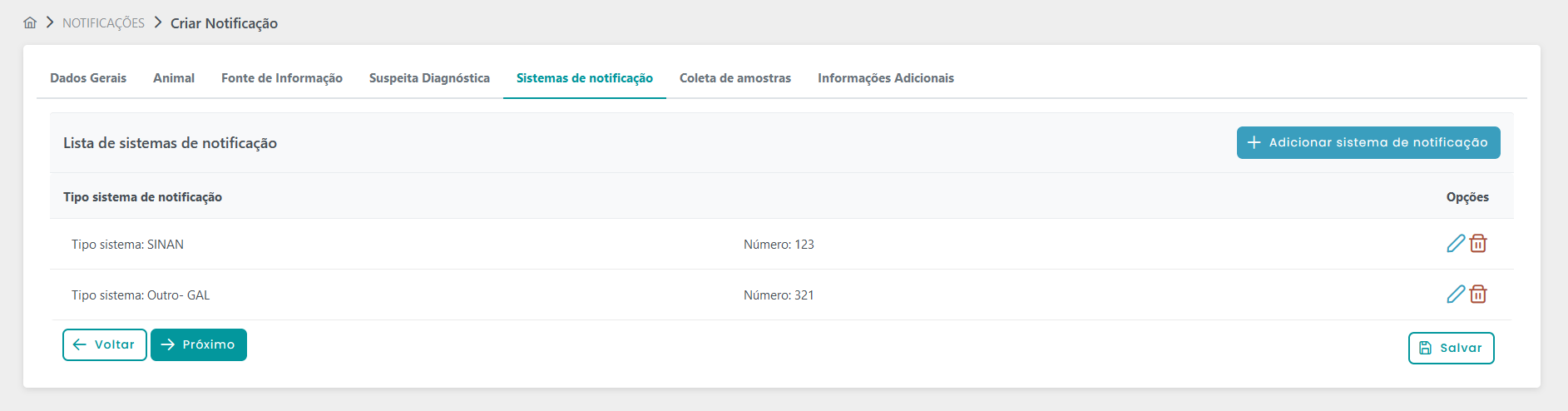Click the Próximo button
Screen dimensions: 1568x411
pyautogui.click(x=199, y=344)
